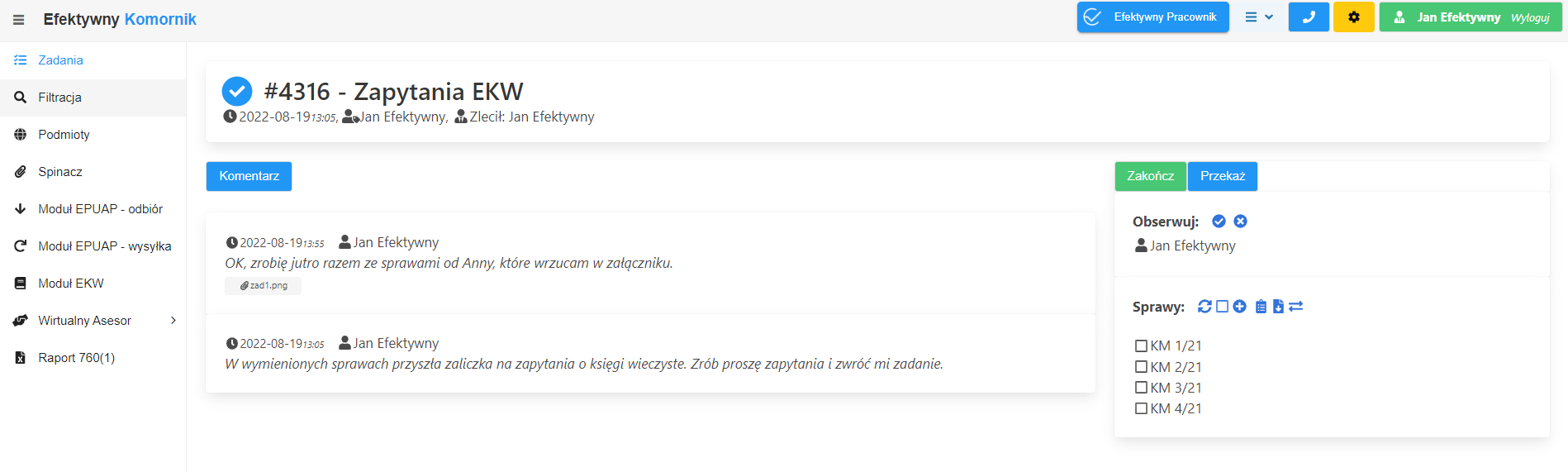Collapse the sidebar using the hamburger icon
Screen dimensions: 1568x472
[18, 20]
